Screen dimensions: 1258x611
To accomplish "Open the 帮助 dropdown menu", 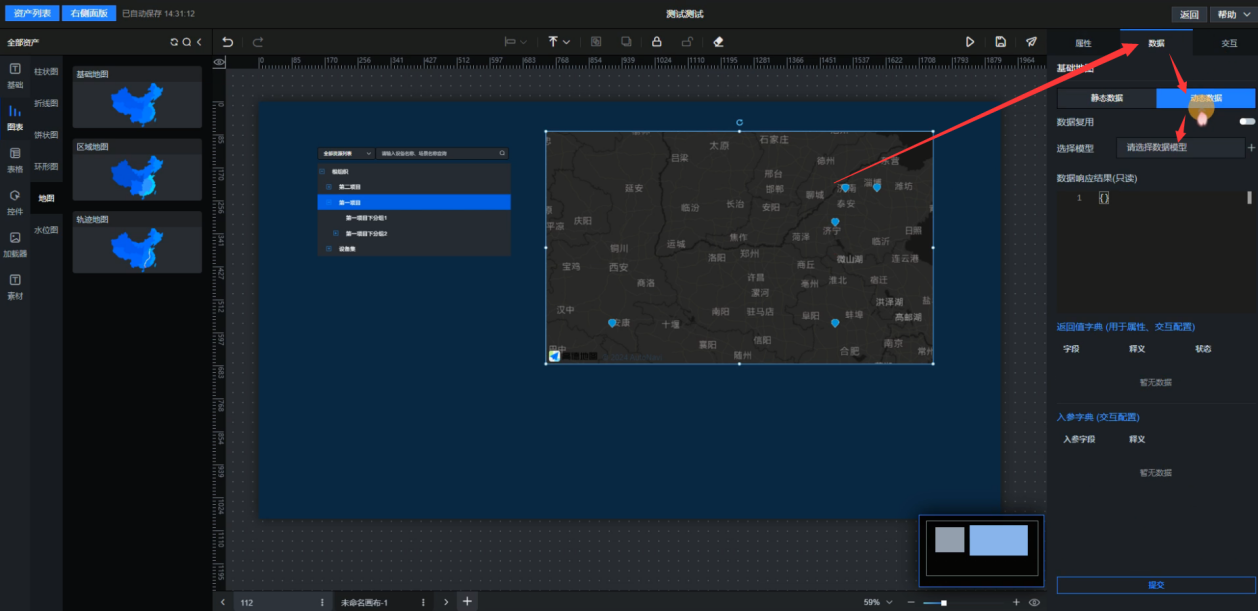I will [1231, 14].
